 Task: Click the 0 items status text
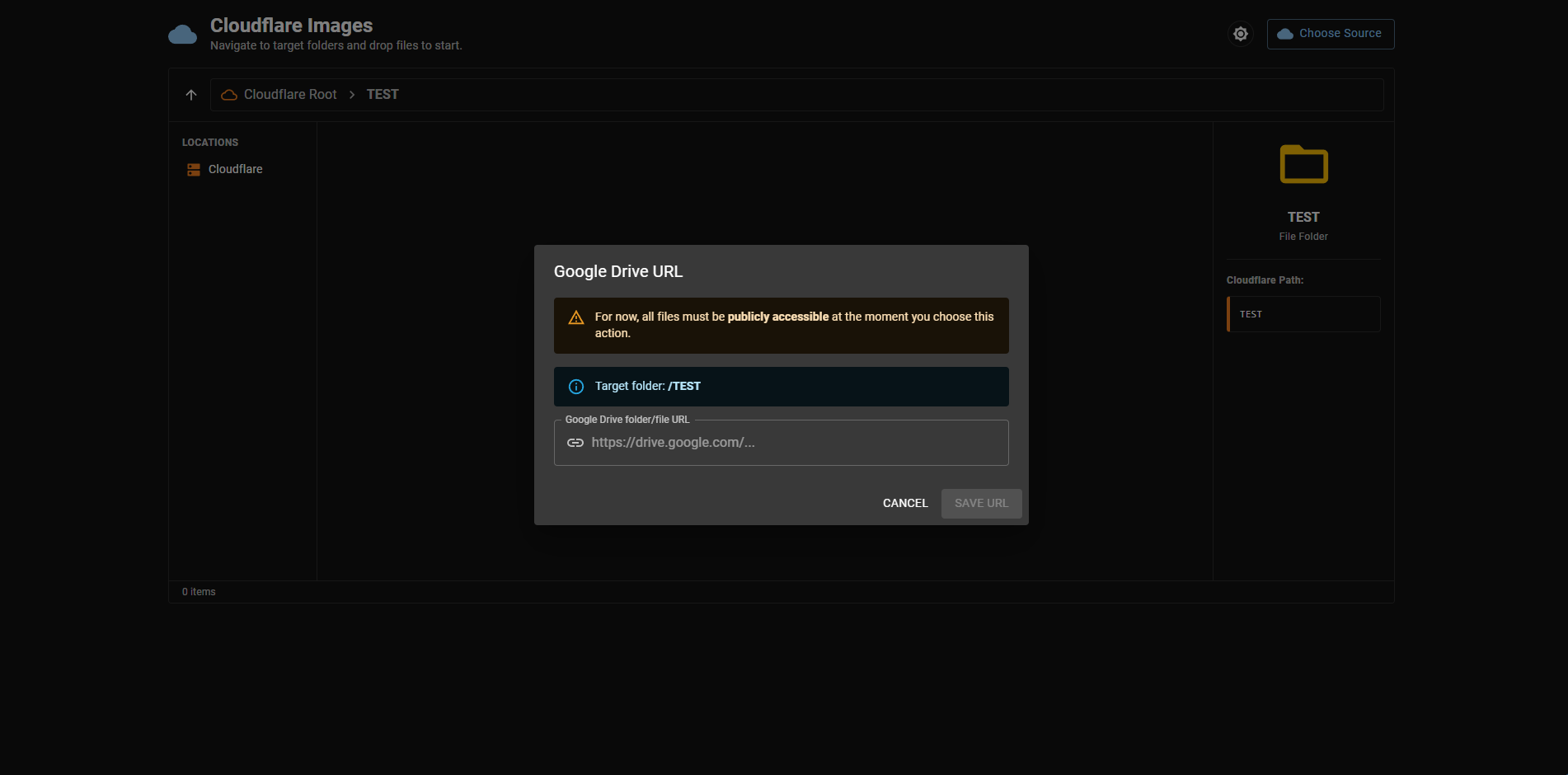click(199, 592)
